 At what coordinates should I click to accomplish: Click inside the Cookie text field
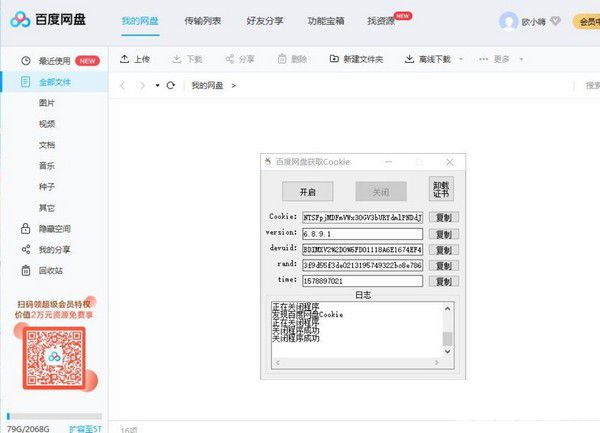(x=362, y=217)
